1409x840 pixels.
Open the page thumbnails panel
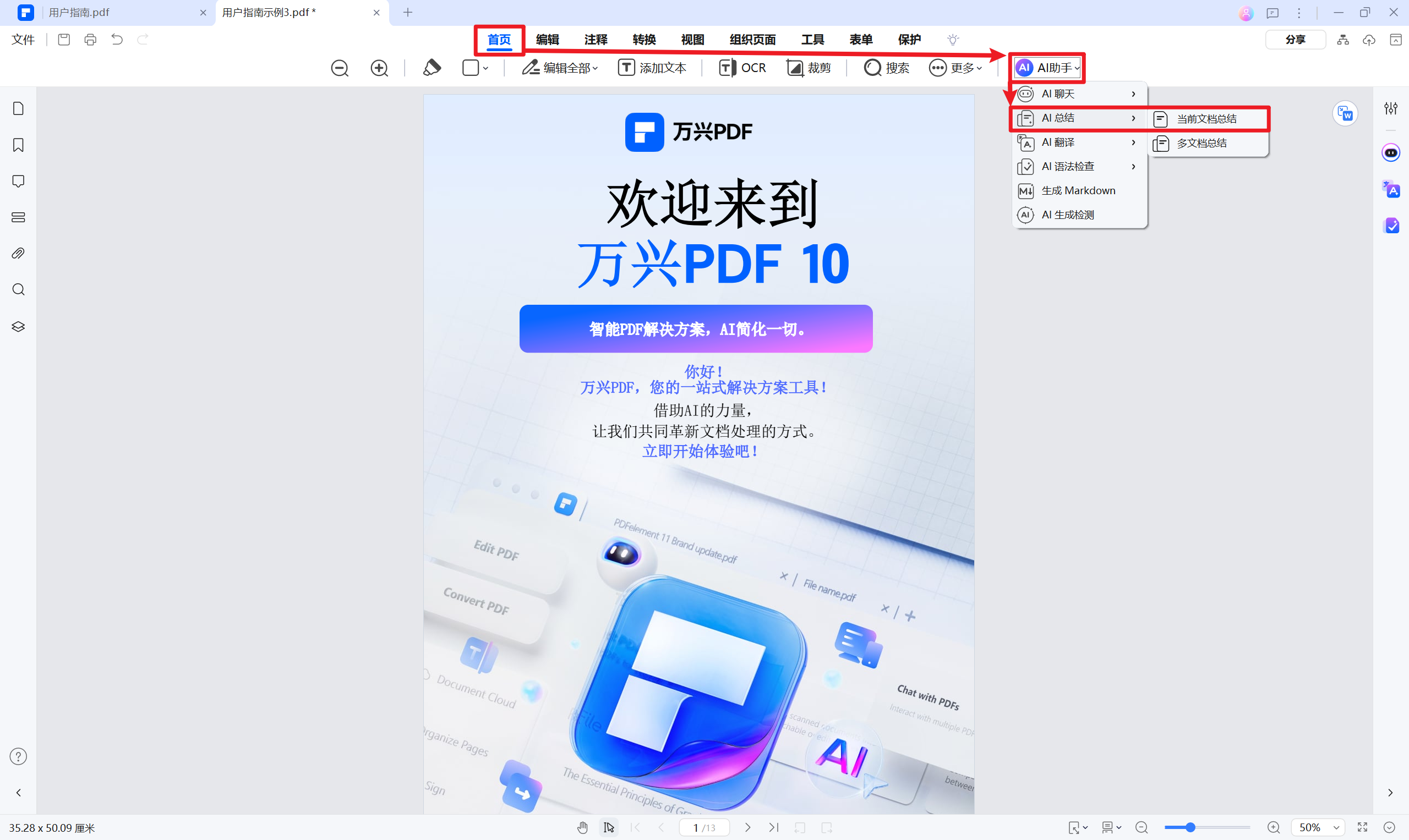point(18,108)
